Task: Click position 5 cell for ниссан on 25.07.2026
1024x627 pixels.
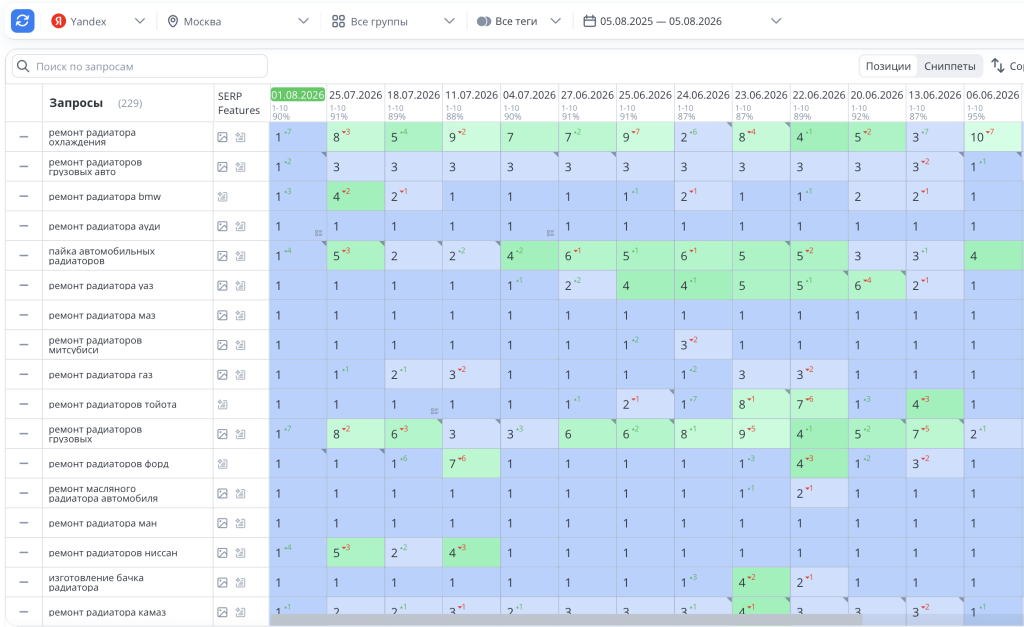Action: [x=356, y=553]
